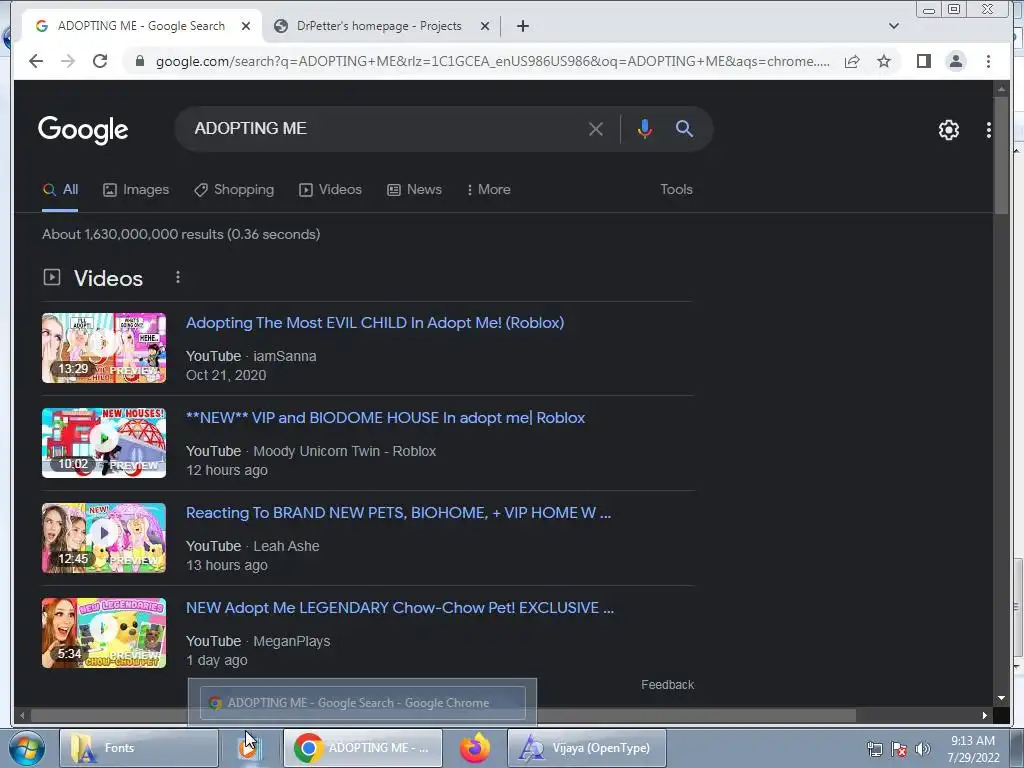
Task: Play the 13:29 iamSanna video thumbnail
Action: click(x=104, y=348)
